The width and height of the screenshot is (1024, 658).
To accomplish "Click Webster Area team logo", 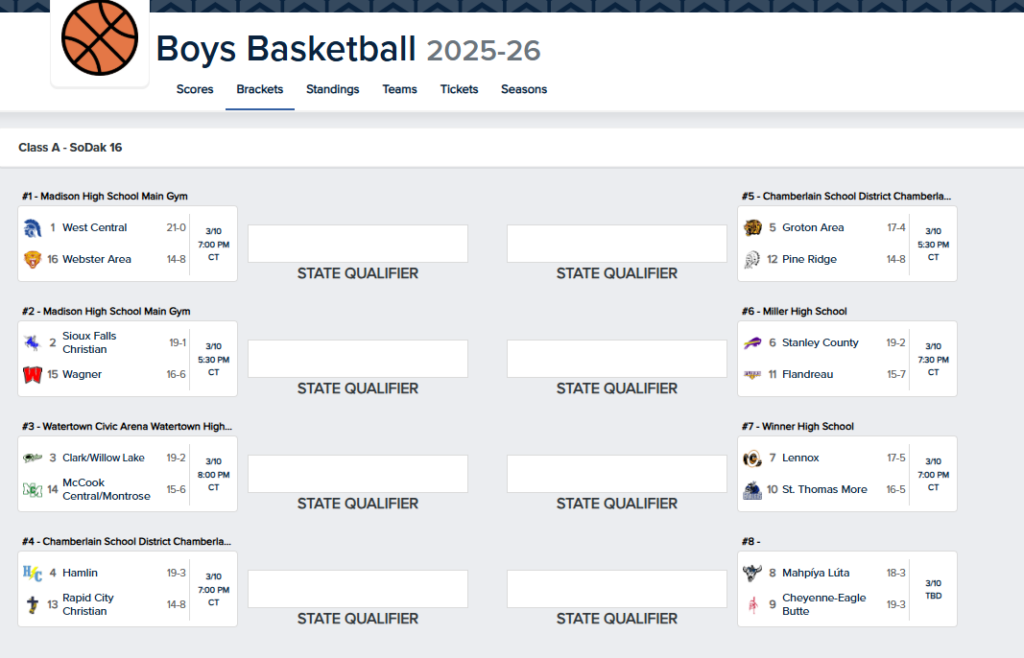I will (x=32, y=259).
